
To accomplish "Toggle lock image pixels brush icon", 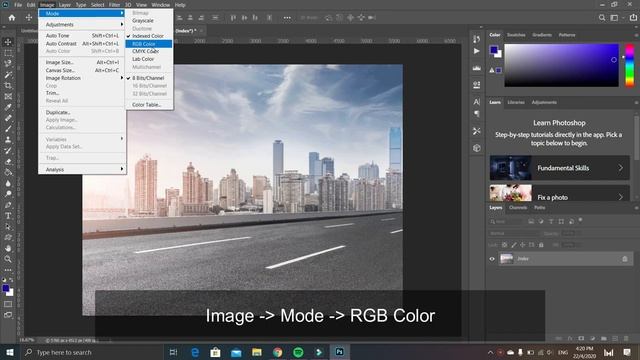I will pos(514,245).
